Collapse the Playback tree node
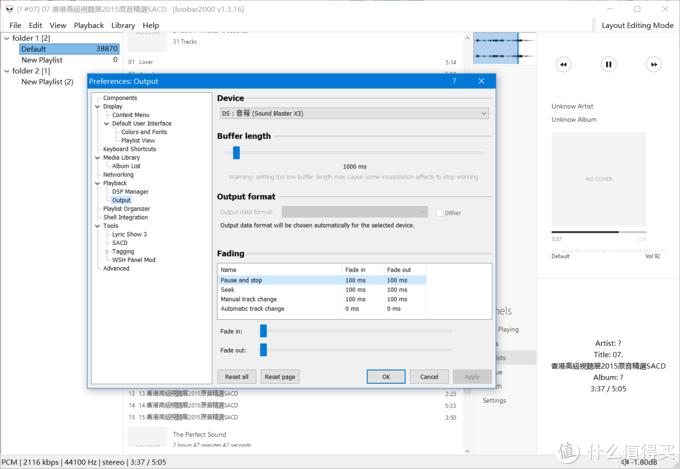The width and height of the screenshot is (680, 469). 98,183
